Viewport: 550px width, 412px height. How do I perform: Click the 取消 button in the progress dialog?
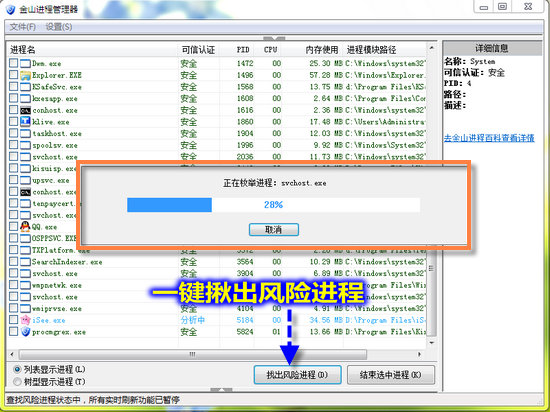(274, 230)
